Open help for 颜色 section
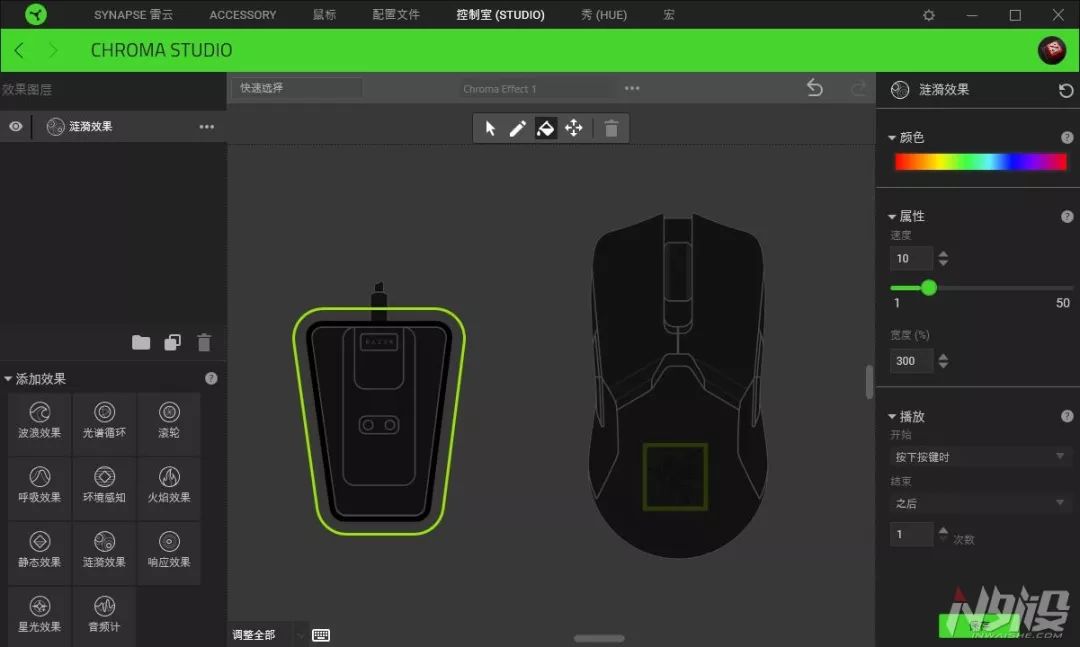Viewport: 1080px width, 647px height. (x=1067, y=138)
